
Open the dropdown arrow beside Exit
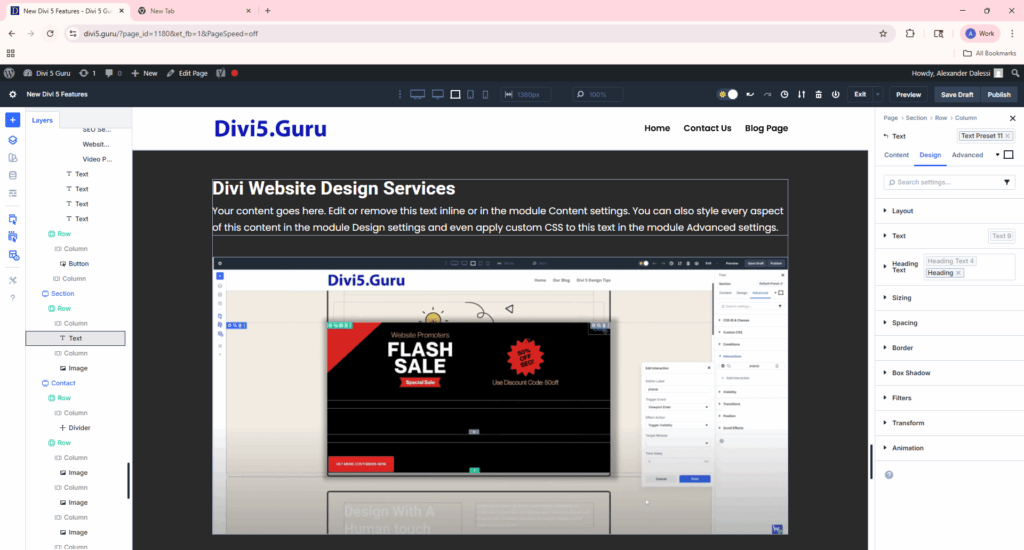[x=878, y=95]
